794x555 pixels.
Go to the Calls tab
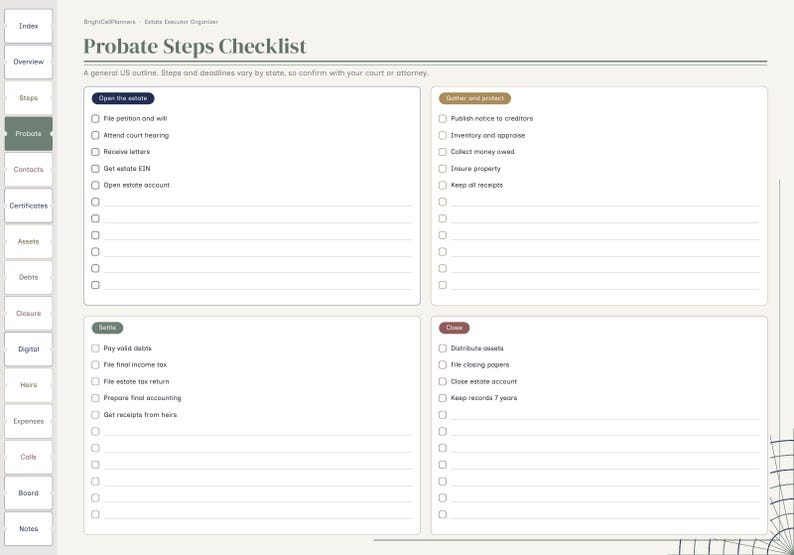[28, 457]
